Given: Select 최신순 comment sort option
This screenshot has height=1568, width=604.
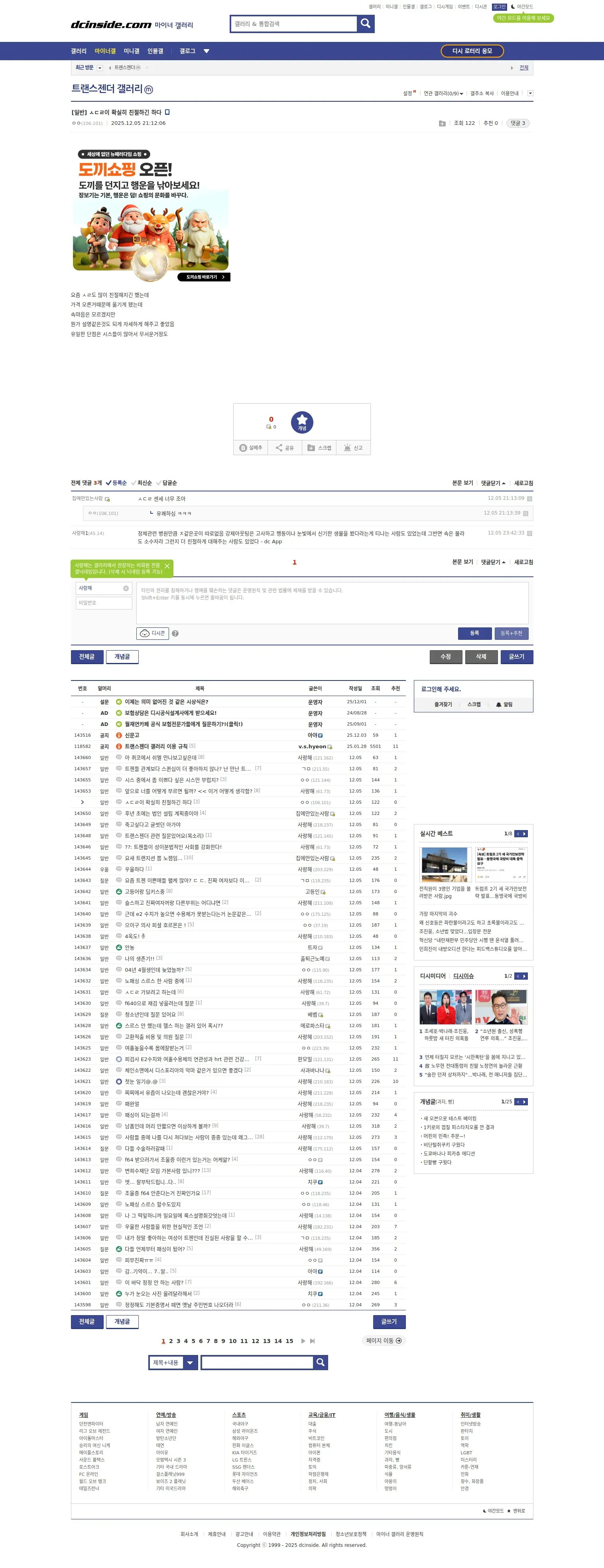Looking at the screenshot, I should 141,483.
